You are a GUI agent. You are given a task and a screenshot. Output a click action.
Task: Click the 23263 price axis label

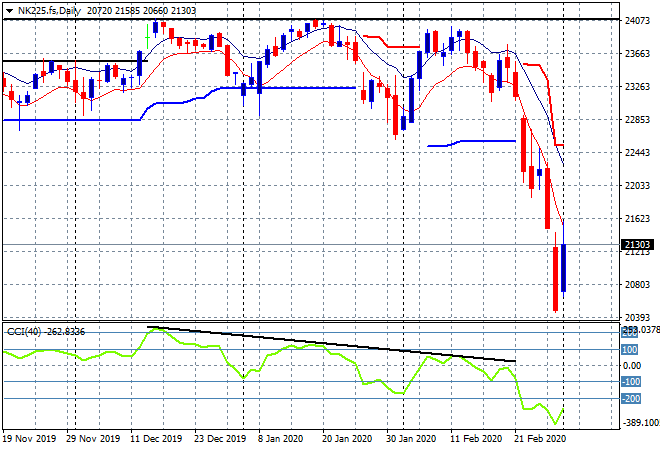coord(637,87)
